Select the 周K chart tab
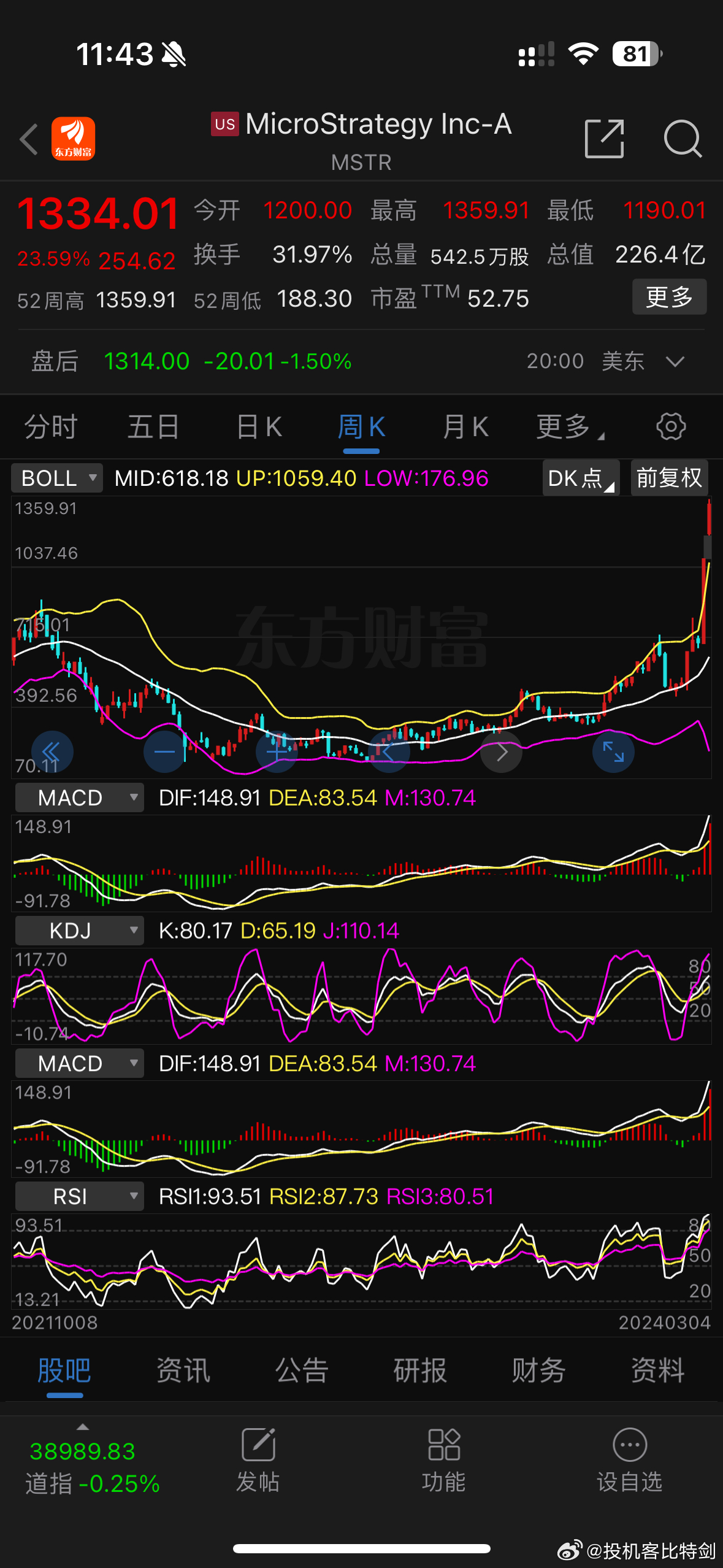The image size is (723, 1568). (361, 426)
